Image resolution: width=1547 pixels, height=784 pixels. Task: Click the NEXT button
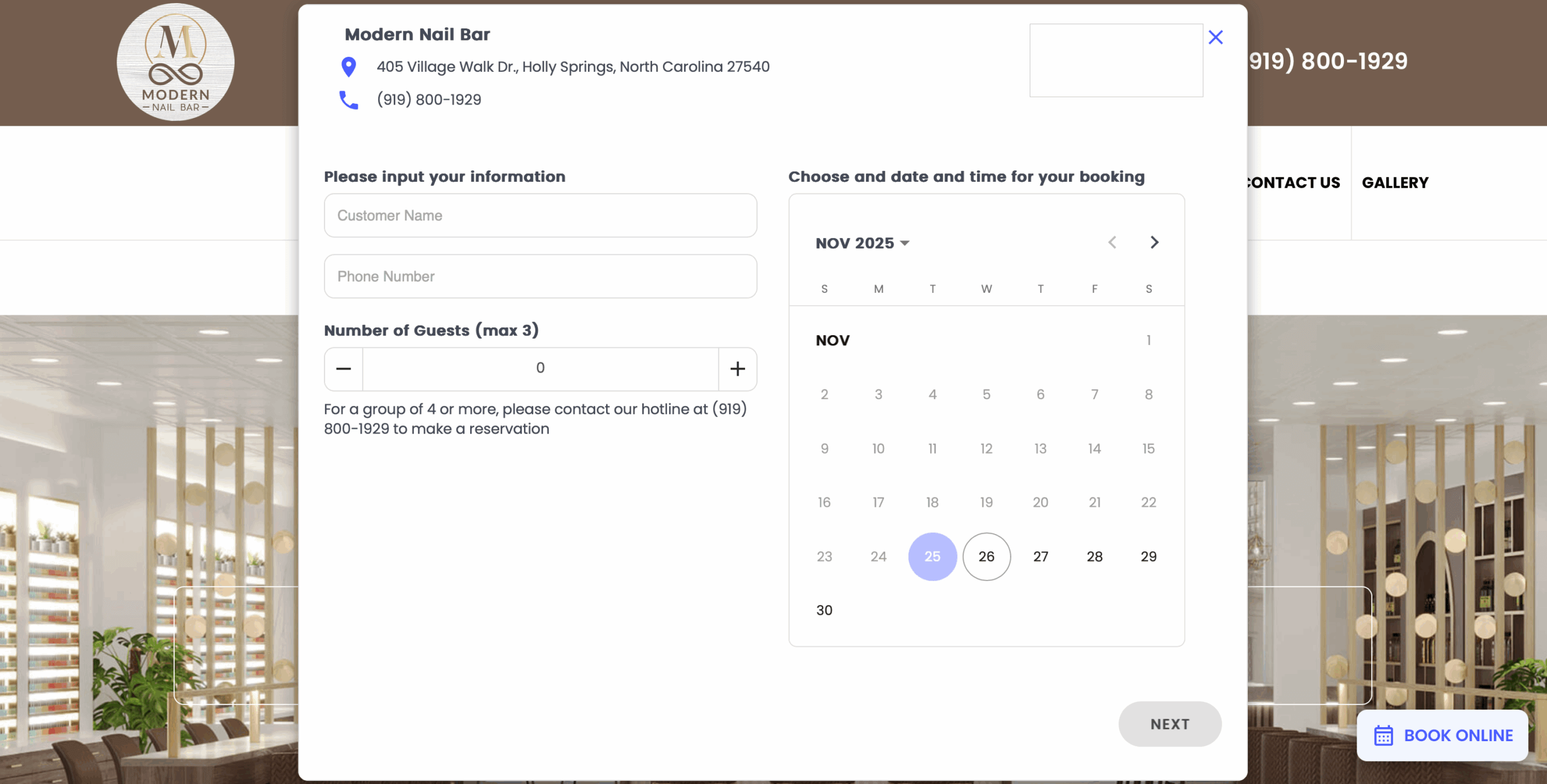[x=1170, y=724]
